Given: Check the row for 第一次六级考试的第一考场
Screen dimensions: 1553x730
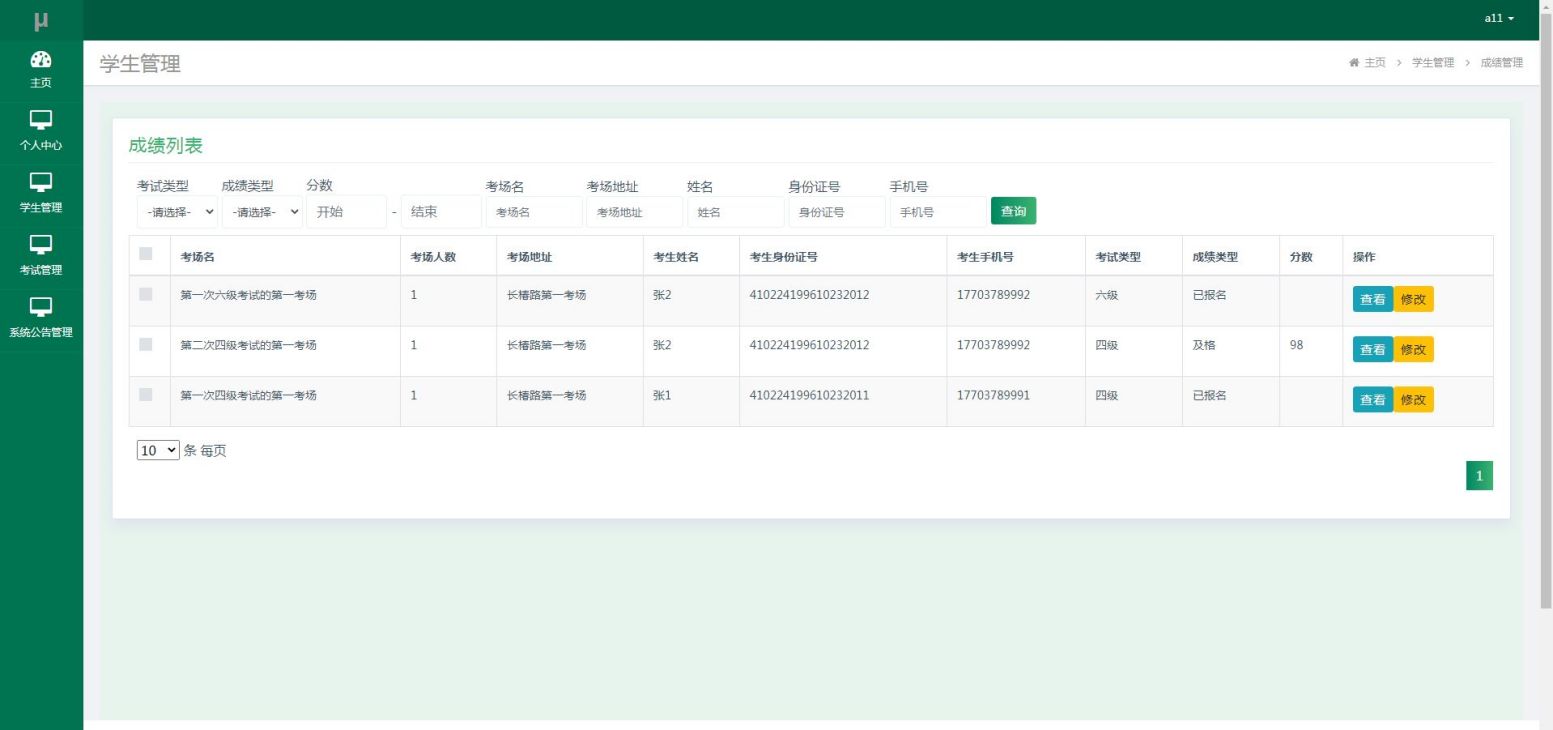Looking at the screenshot, I should coord(146,294).
